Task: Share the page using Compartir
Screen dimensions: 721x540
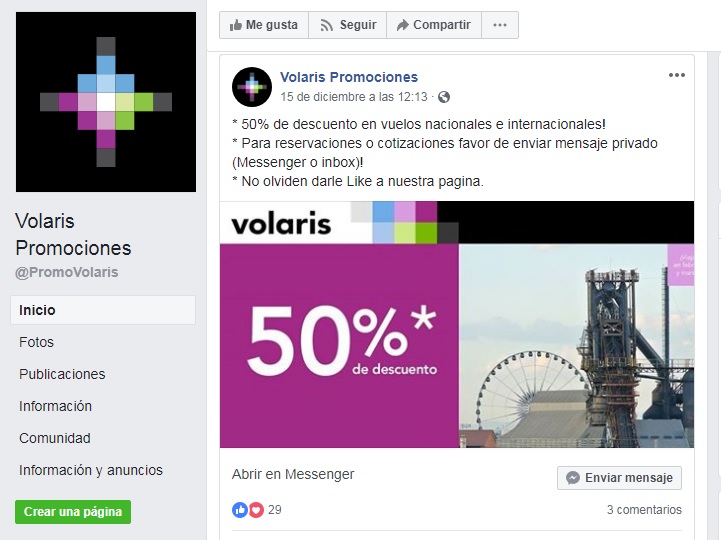Action: click(x=434, y=25)
